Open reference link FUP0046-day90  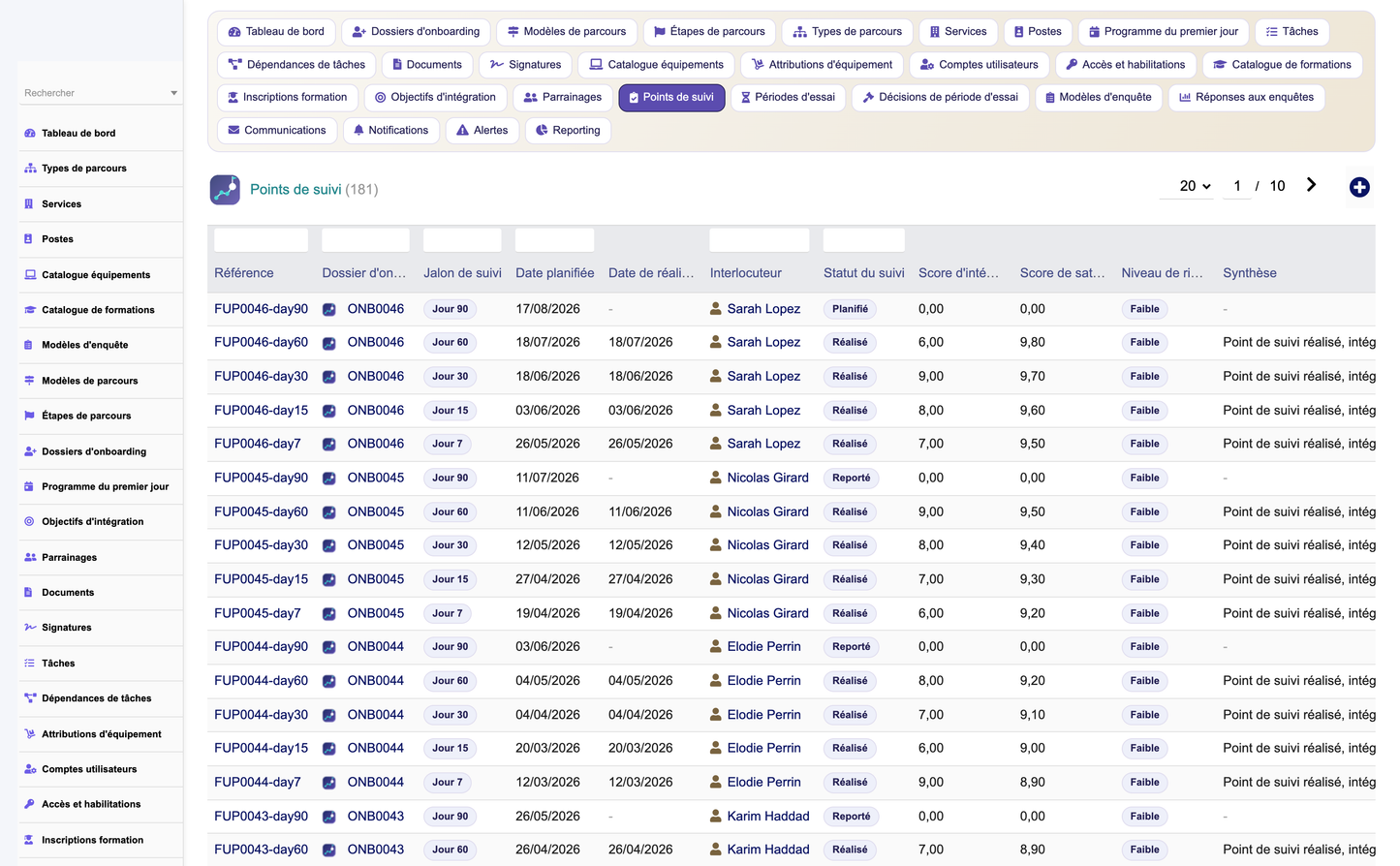click(x=262, y=309)
